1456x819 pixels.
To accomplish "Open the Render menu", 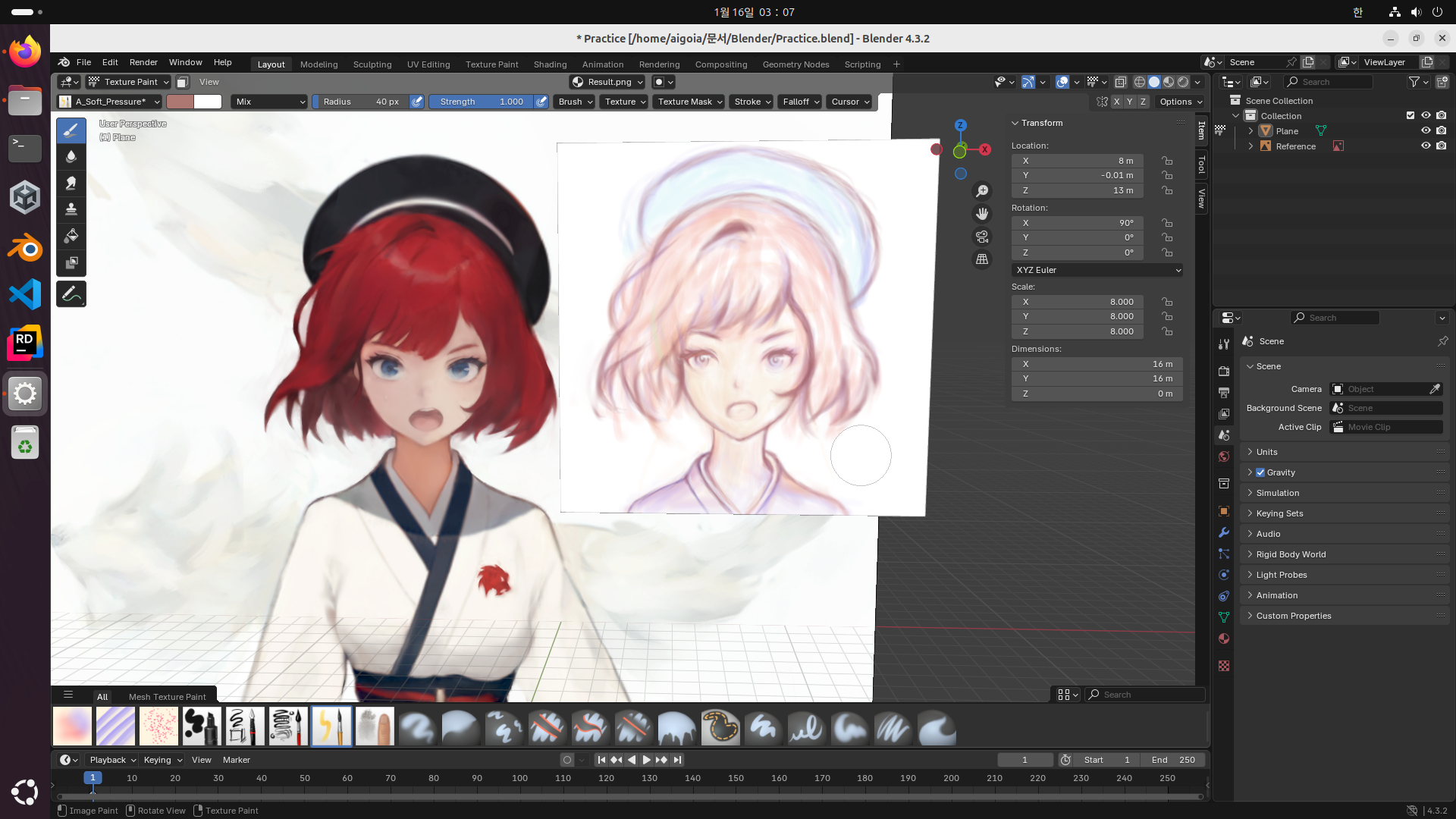I will (143, 62).
